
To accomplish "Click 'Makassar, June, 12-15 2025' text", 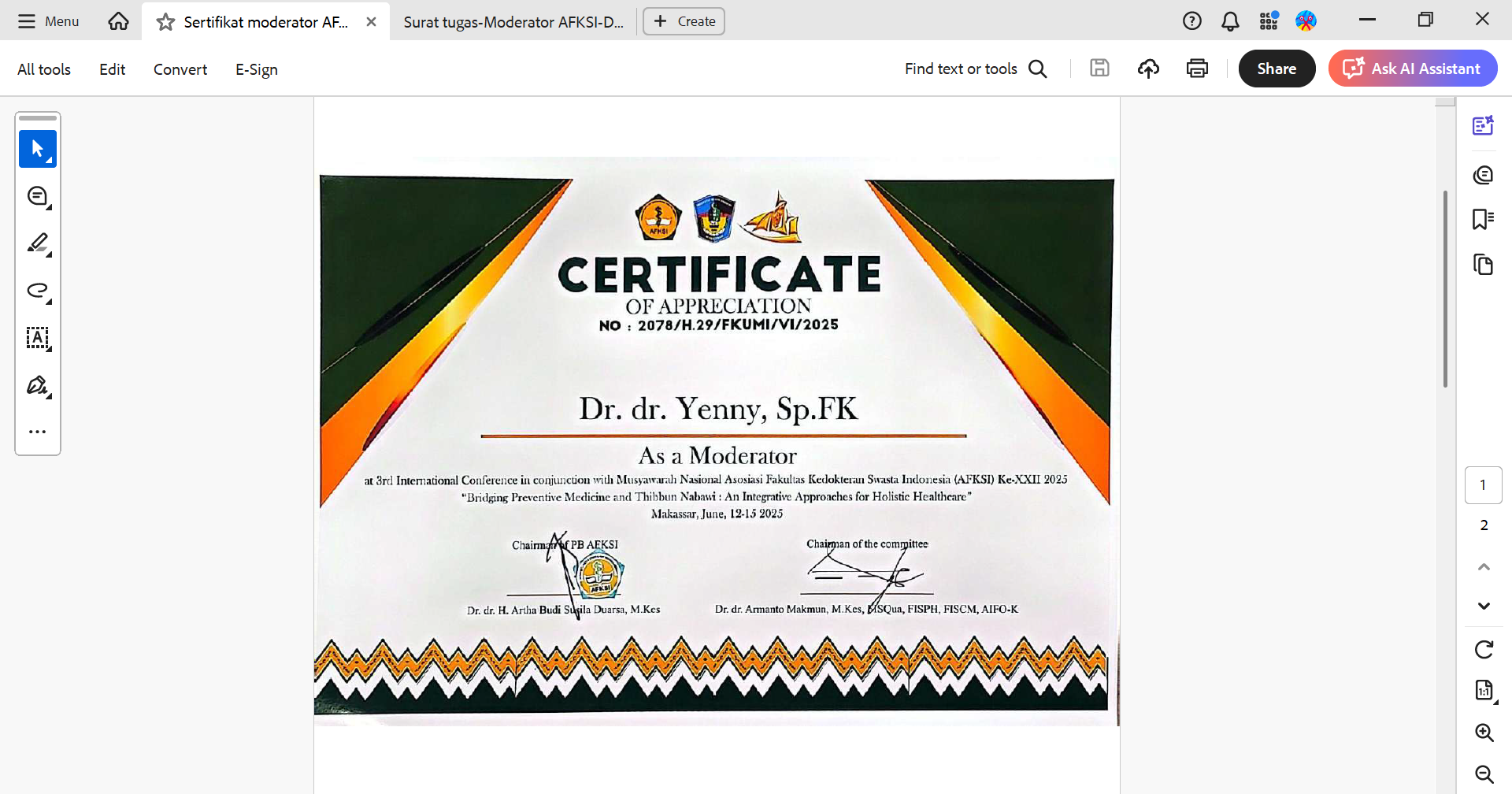I will pos(717,514).
